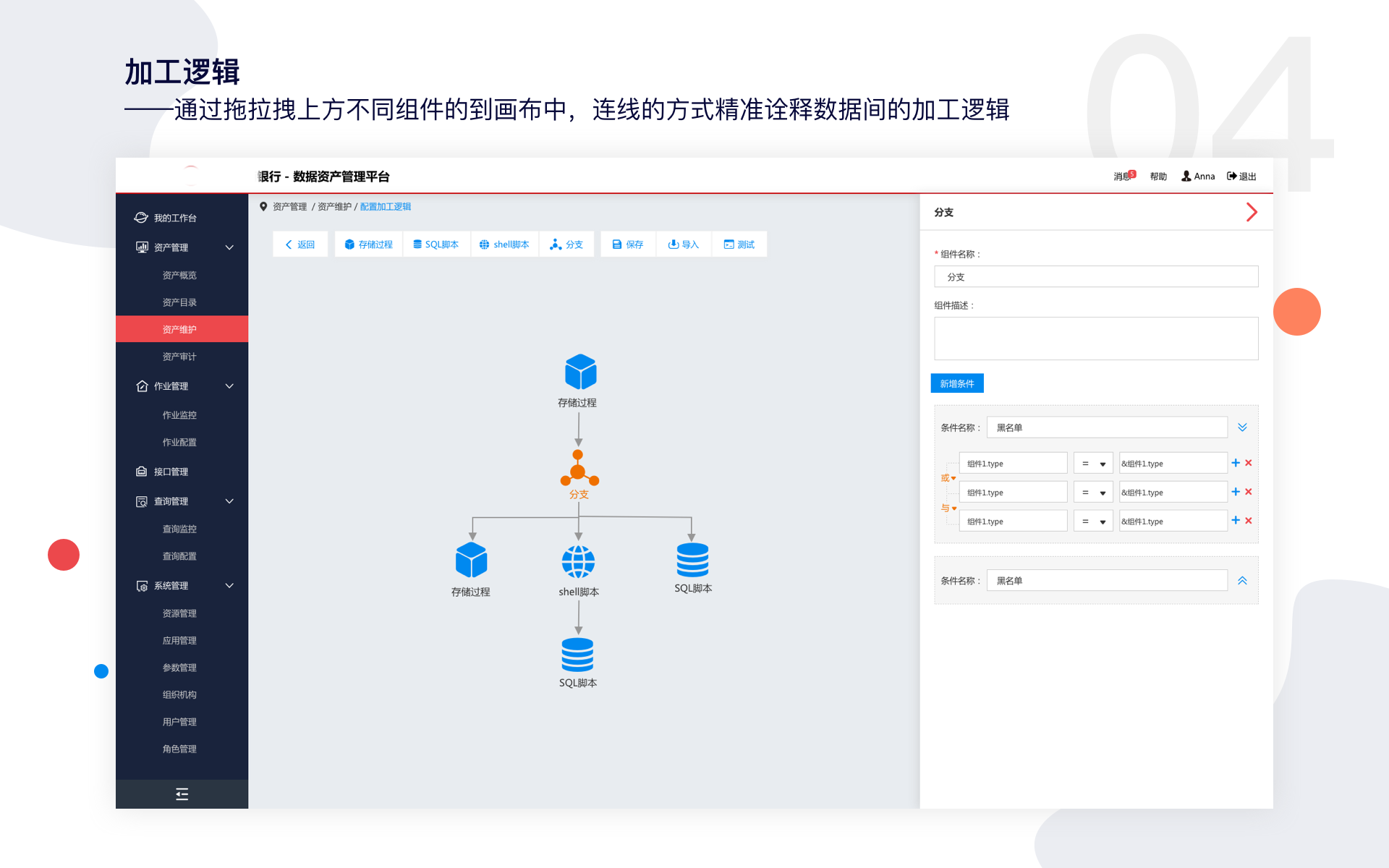Image resolution: width=1389 pixels, height=868 pixels.
Task: Open 作业监控 in the sidebar menu
Action: tap(179, 415)
